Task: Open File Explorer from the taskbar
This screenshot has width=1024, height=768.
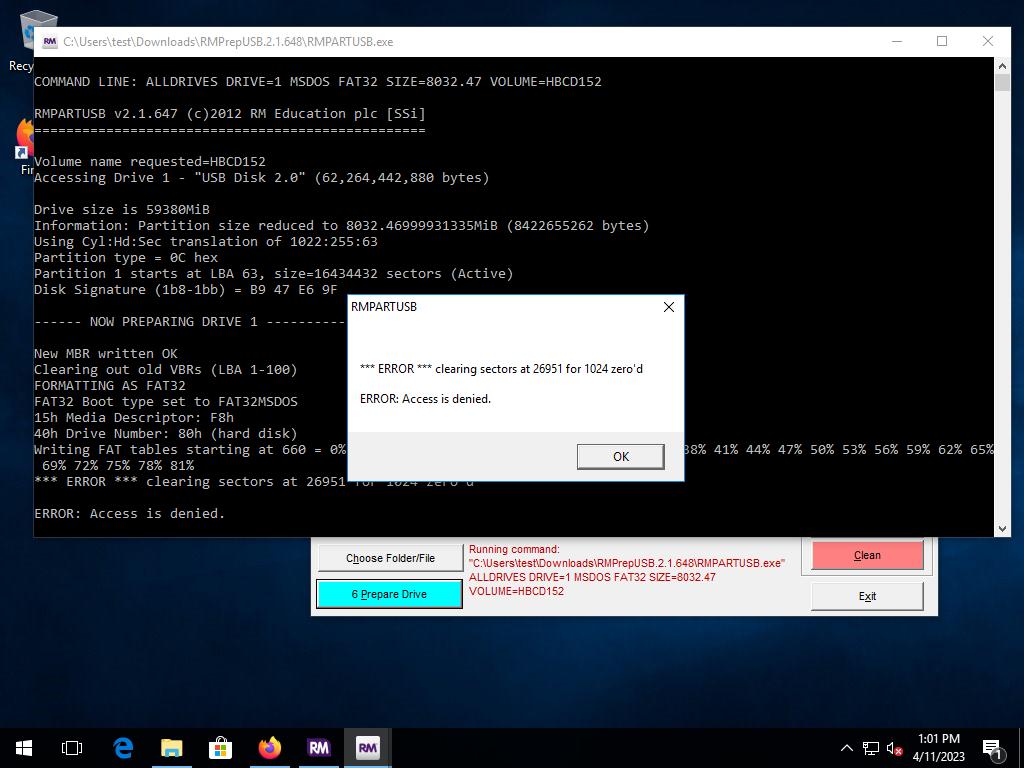Action: 172,747
